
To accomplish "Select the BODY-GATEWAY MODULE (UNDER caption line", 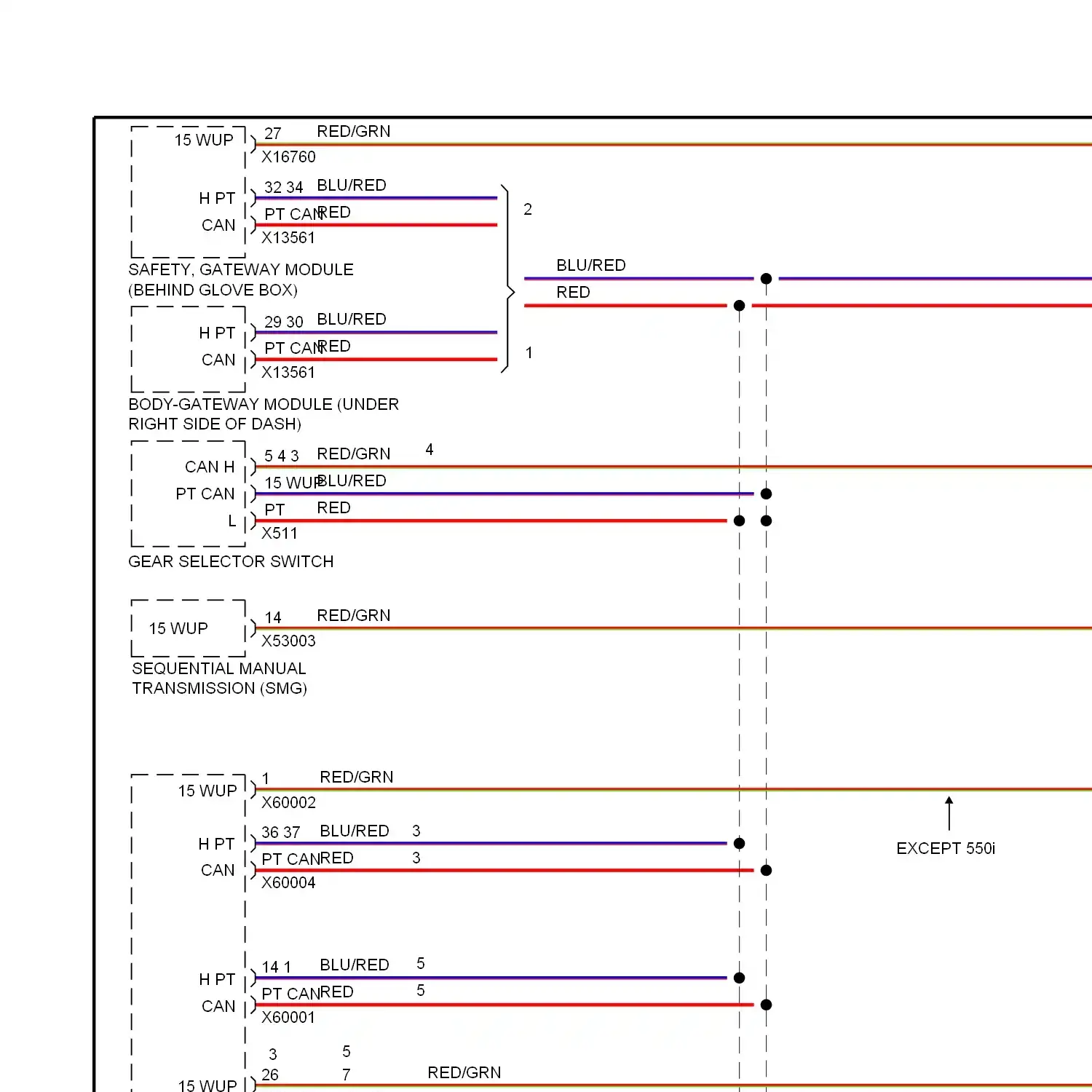I will [264, 404].
